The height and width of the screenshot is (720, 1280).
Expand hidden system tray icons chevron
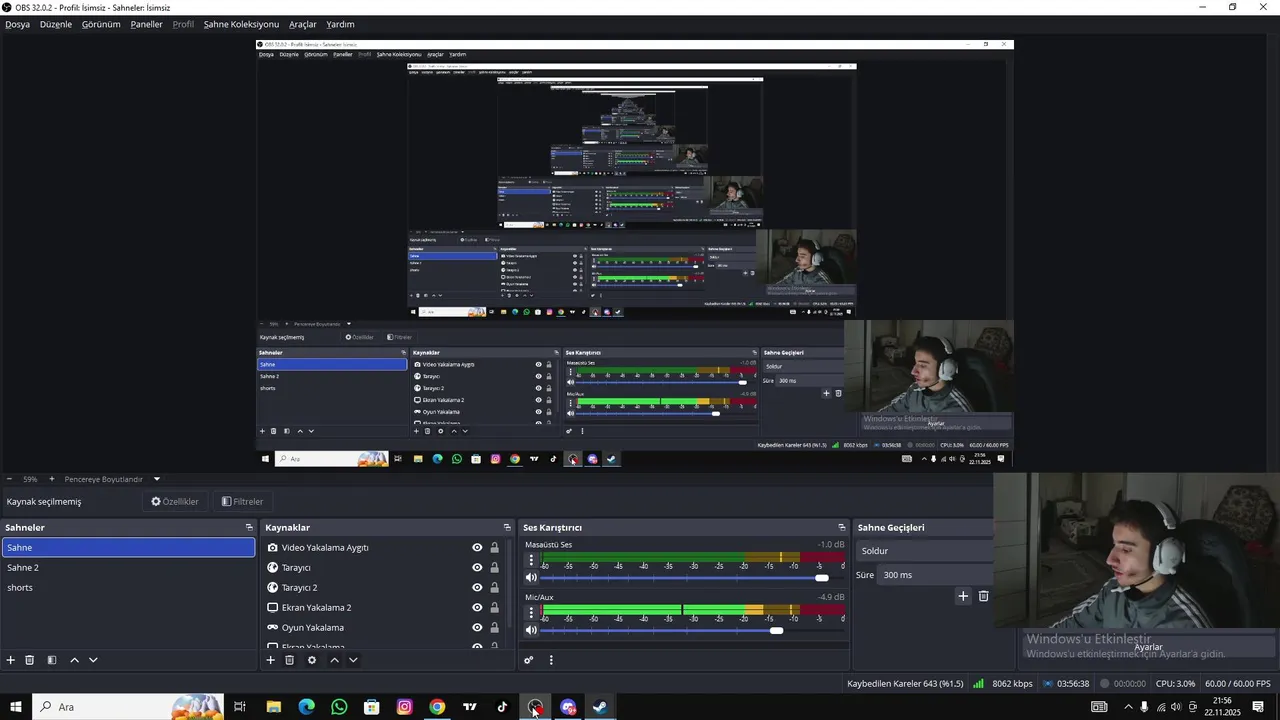pyautogui.click(x=1128, y=707)
